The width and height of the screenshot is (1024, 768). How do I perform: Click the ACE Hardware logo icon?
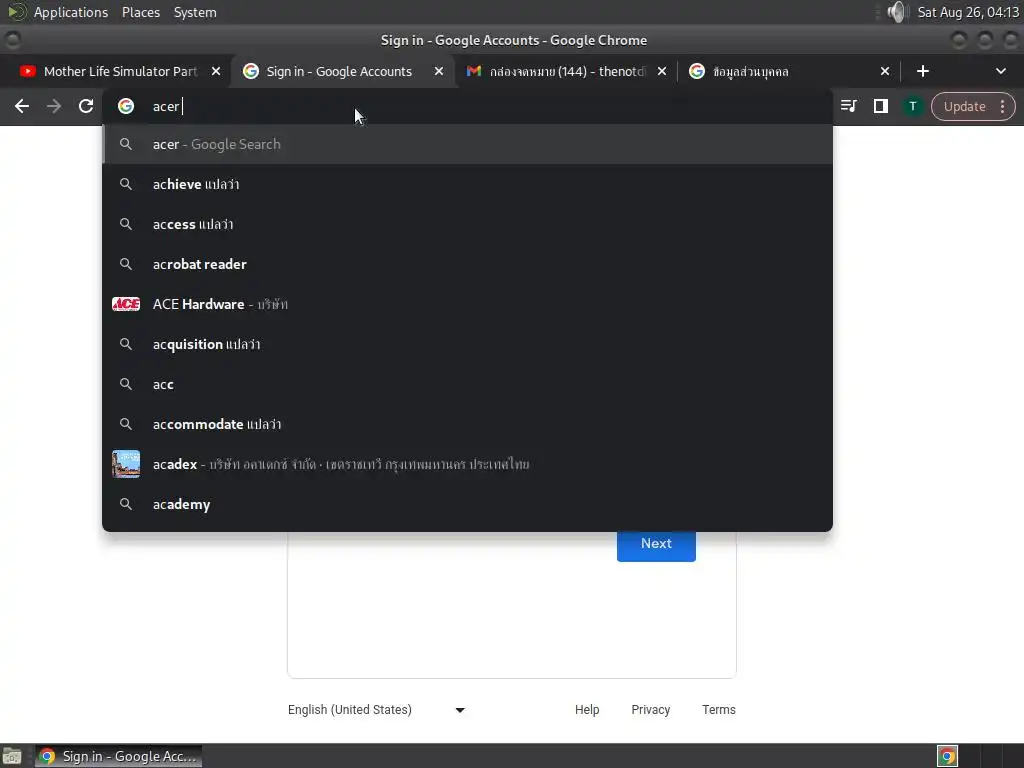click(x=126, y=304)
